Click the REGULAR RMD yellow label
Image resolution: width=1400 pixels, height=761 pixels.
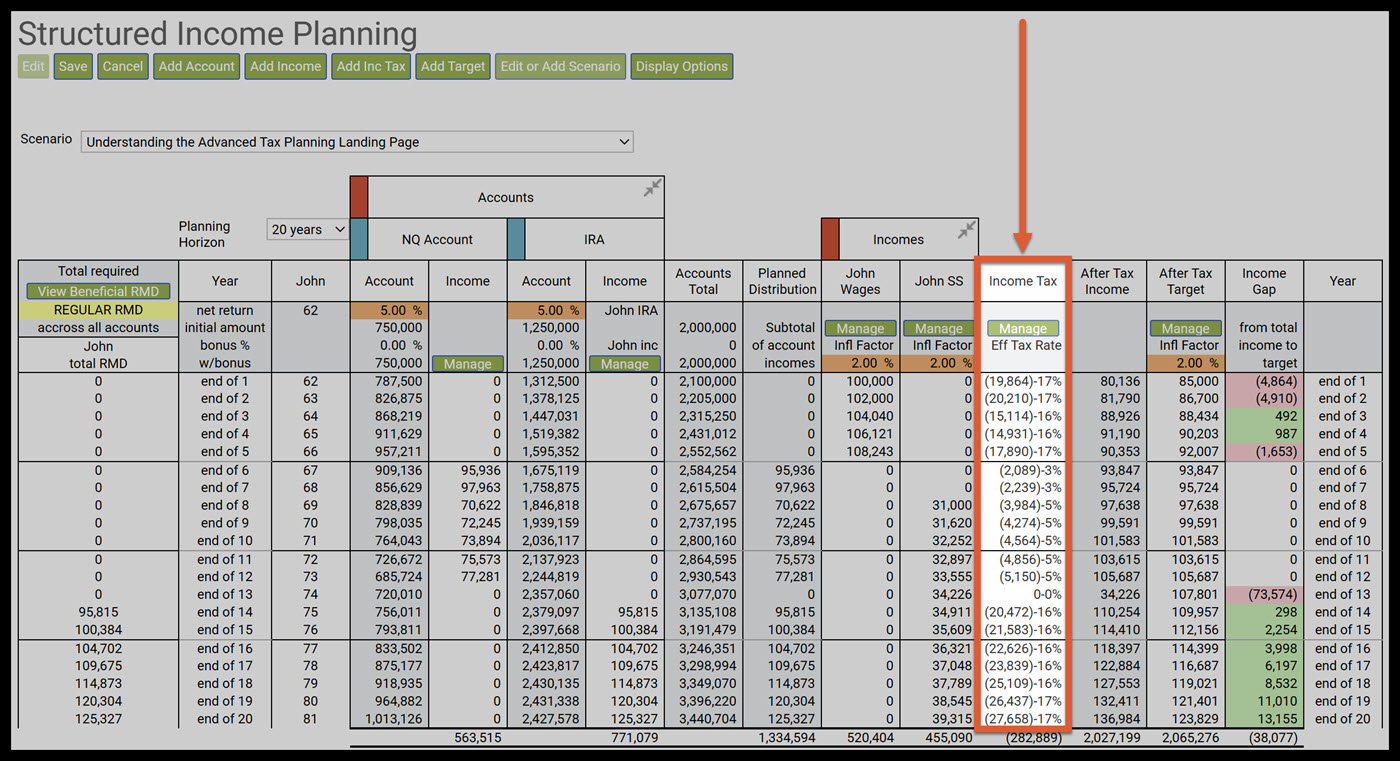pos(98,310)
